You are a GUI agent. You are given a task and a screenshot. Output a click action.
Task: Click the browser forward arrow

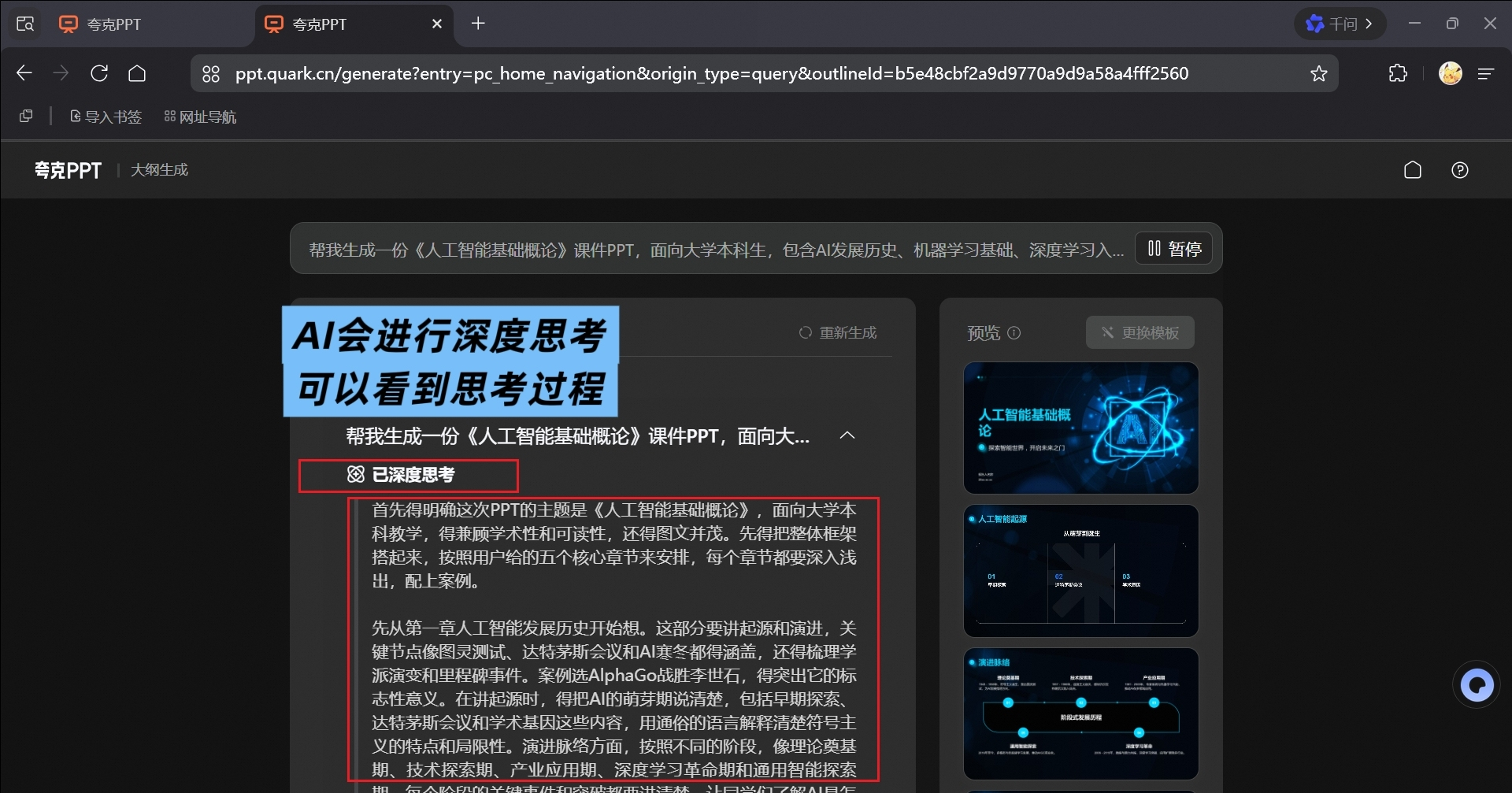(61, 73)
